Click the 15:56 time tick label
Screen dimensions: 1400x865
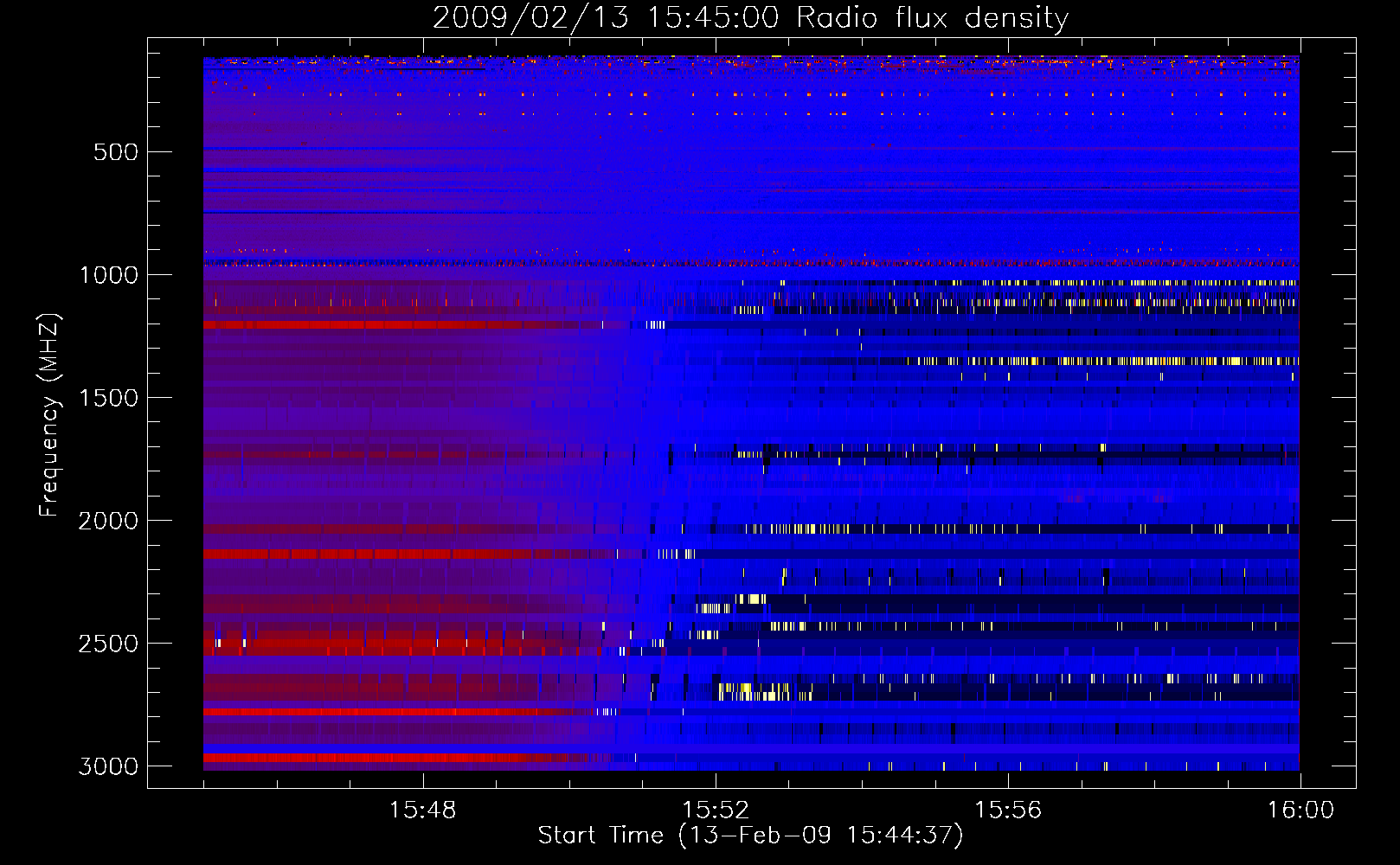(x=1008, y=811)
